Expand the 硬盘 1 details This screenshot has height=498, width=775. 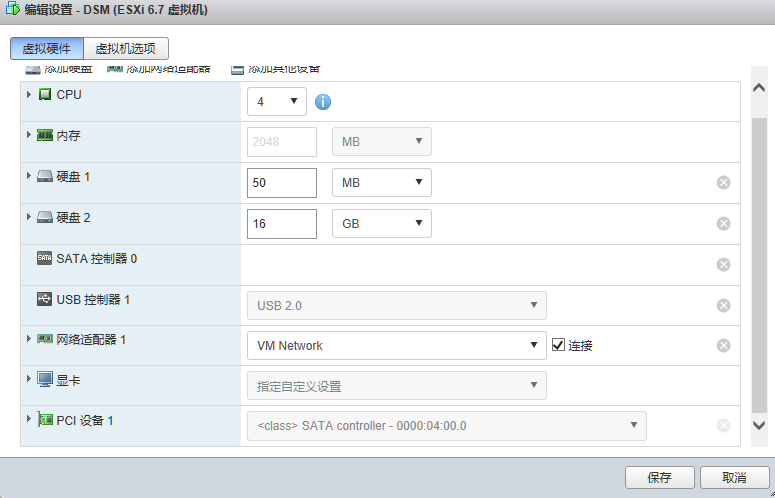(x=29, y=176)
